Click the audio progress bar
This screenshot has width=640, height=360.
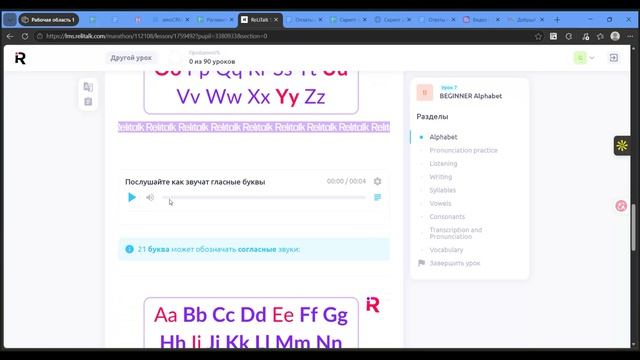click(264, 198)
